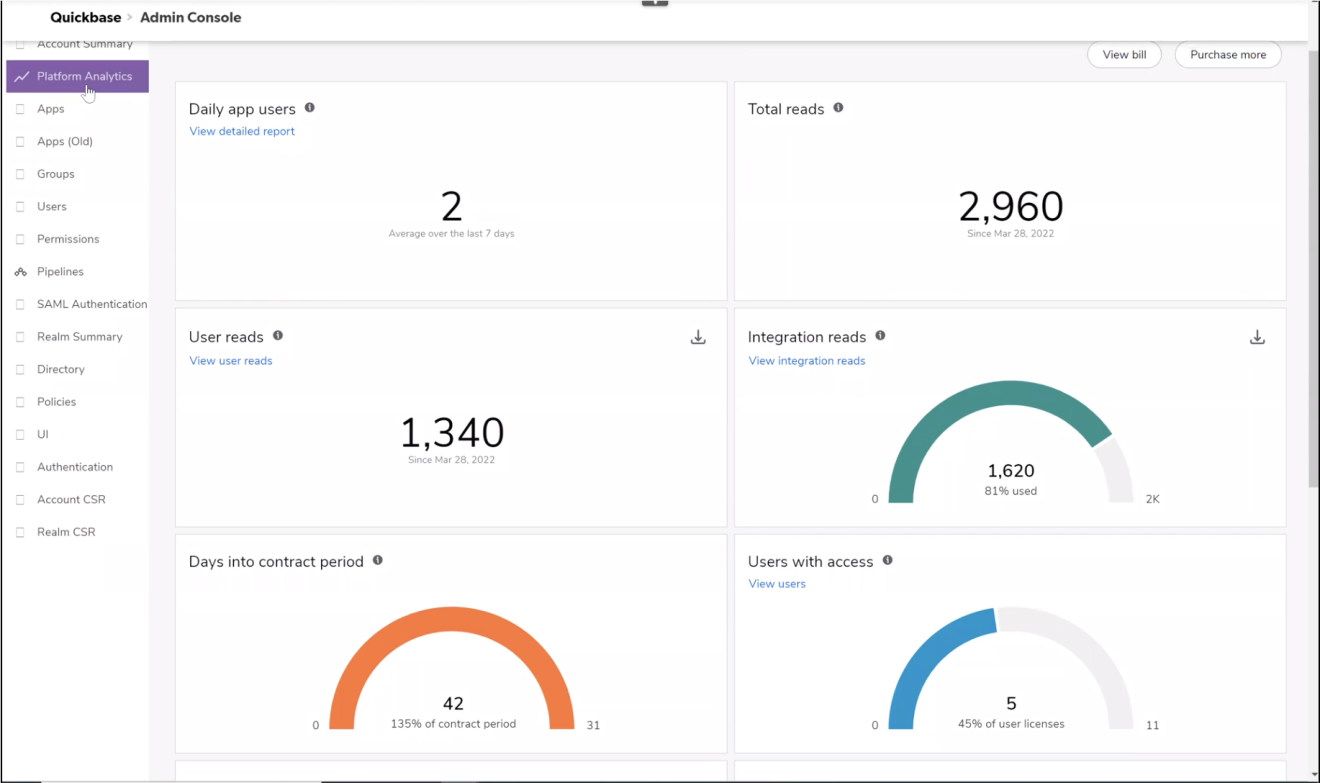Download the Integration reads chart
This screenshot has width=1320, height=783.
(x=1256, y=337)
